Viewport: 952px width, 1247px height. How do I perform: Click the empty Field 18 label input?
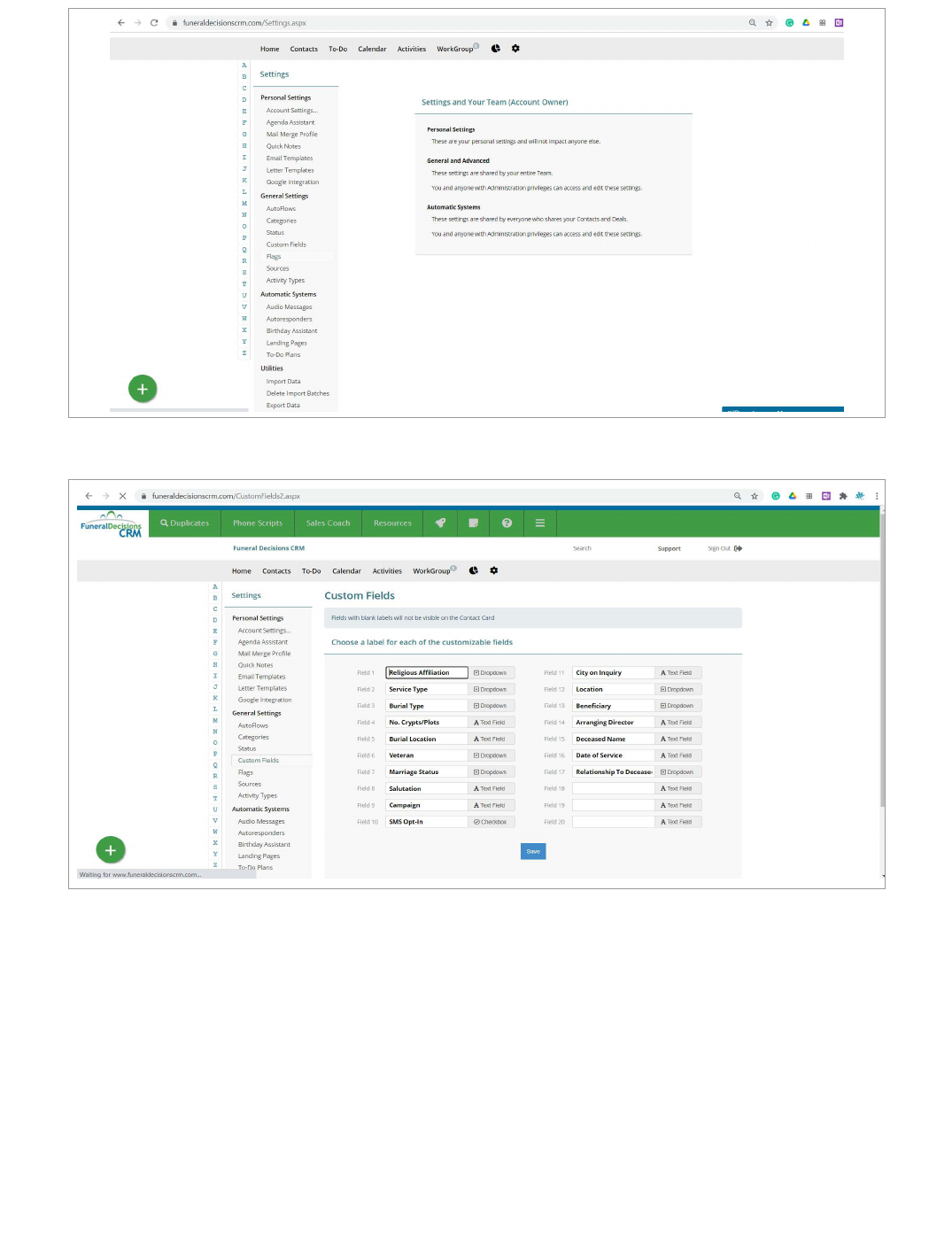tap(613, 789)
